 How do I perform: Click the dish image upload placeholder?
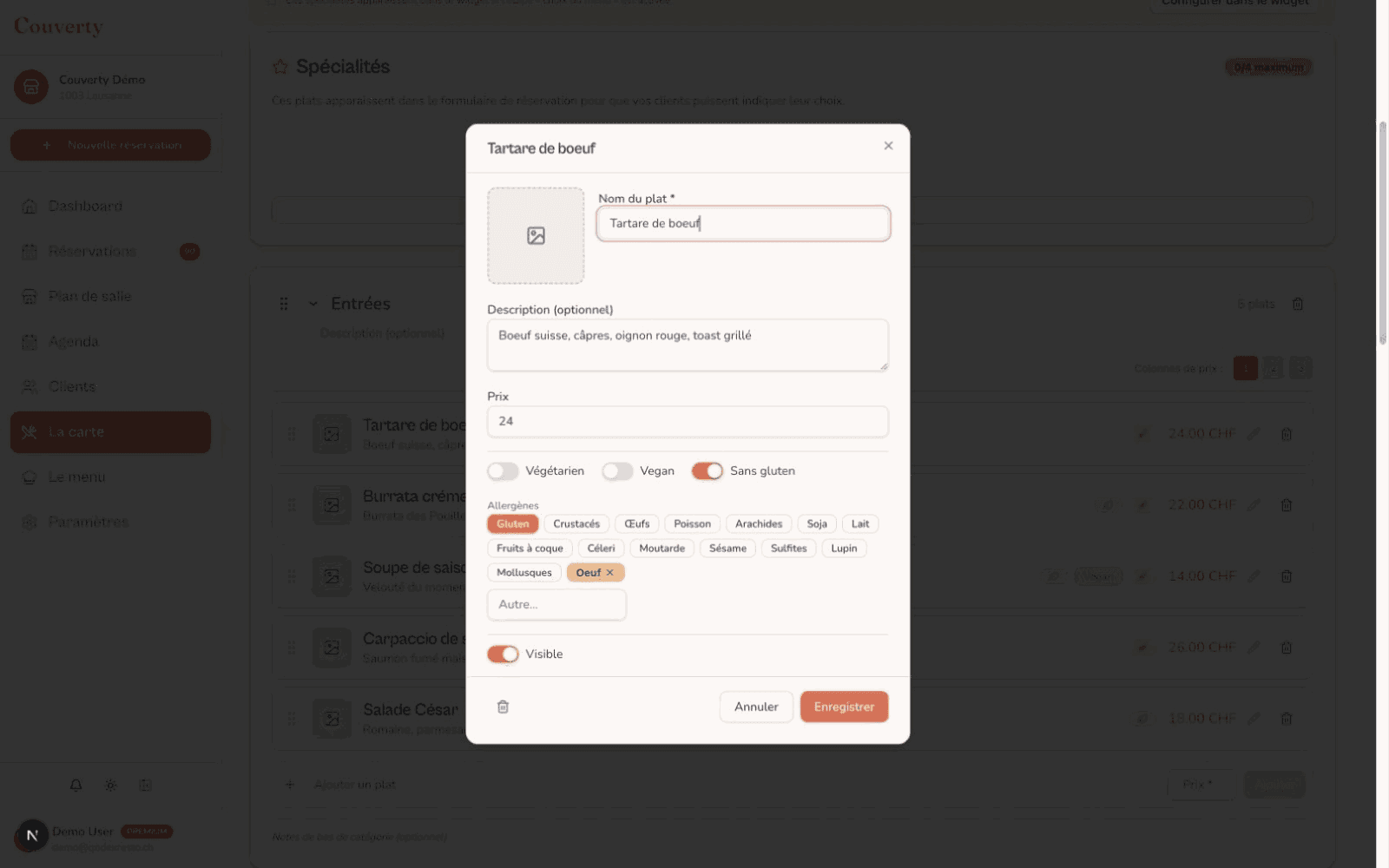pos(536,235)
